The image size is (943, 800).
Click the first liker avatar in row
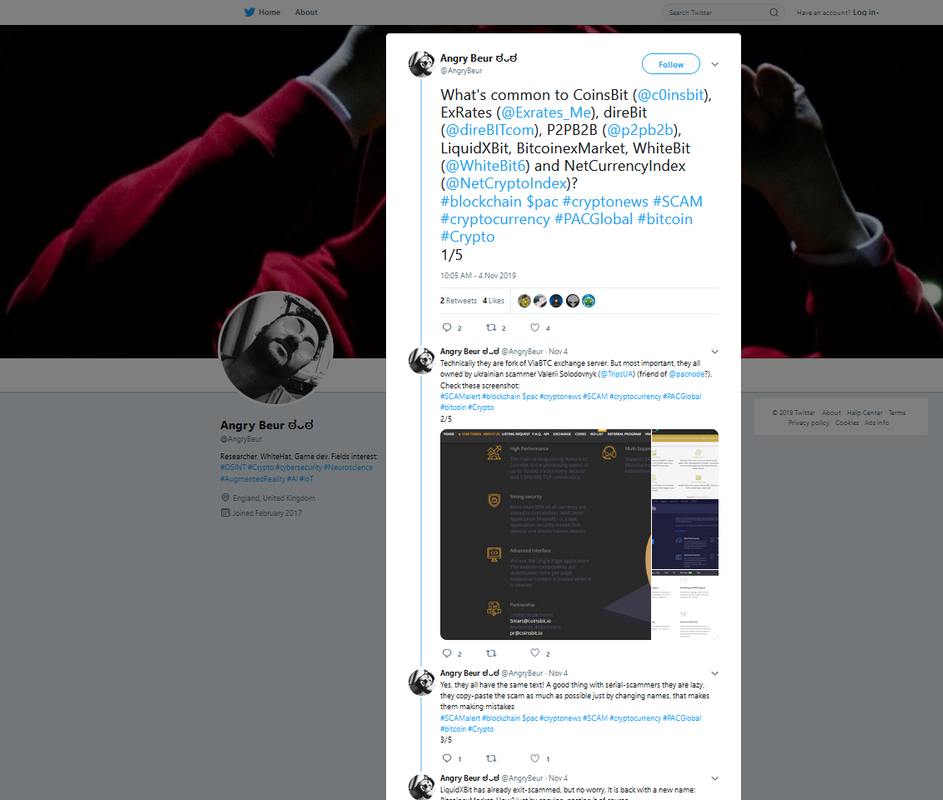[524, 301]
